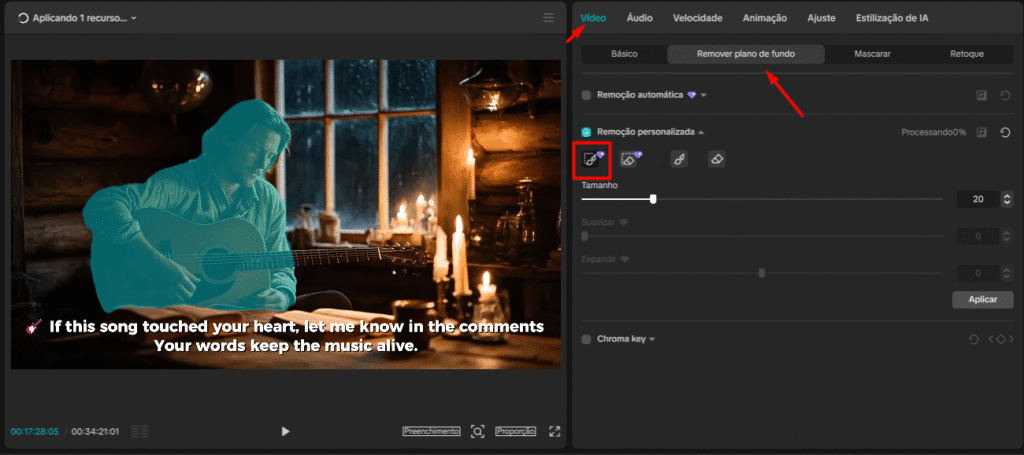
Task: Select the smart eraser tool
Action: (630, 158)
